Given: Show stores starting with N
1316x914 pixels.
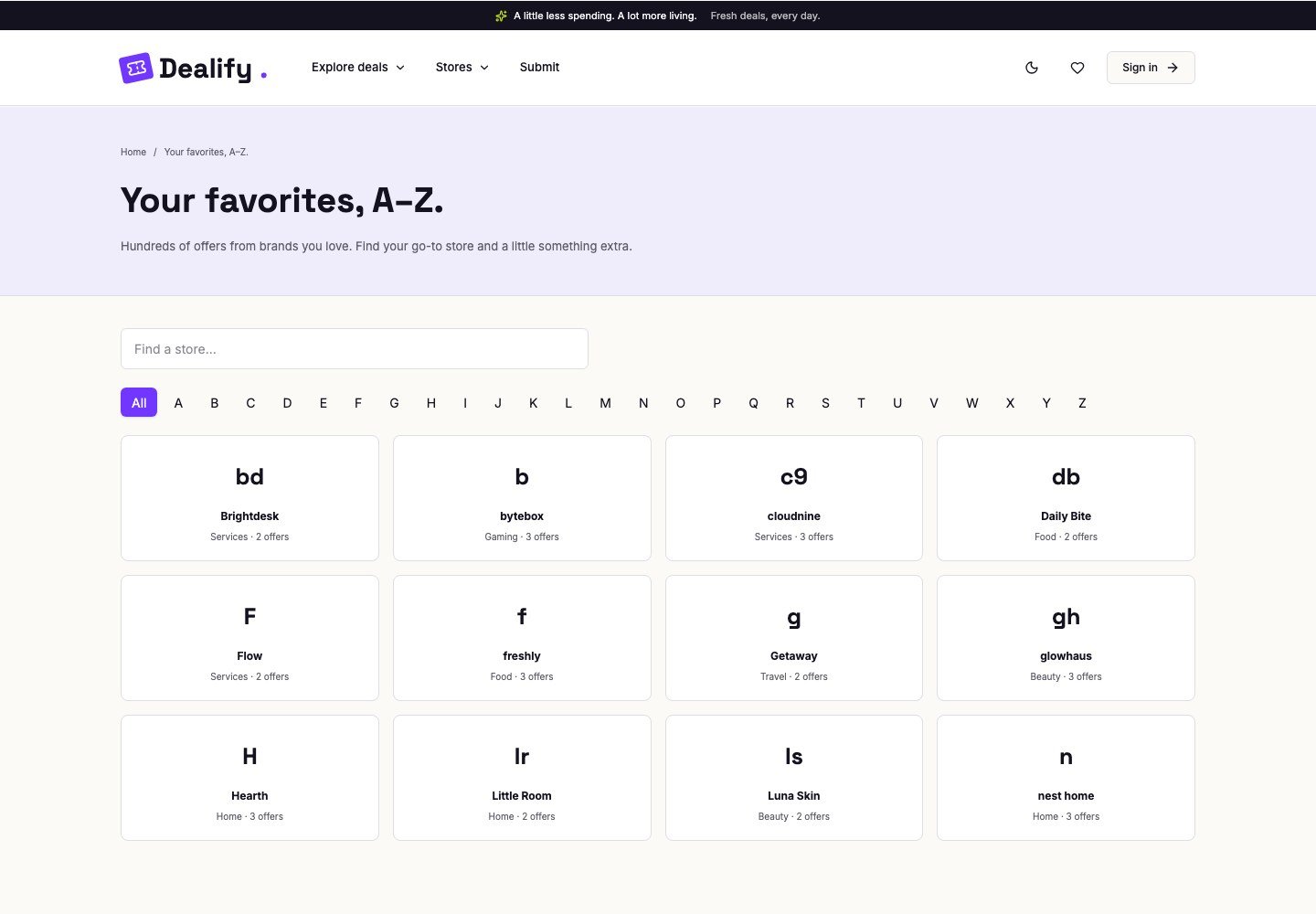Looking at the screenshot, I should (643, 402).
